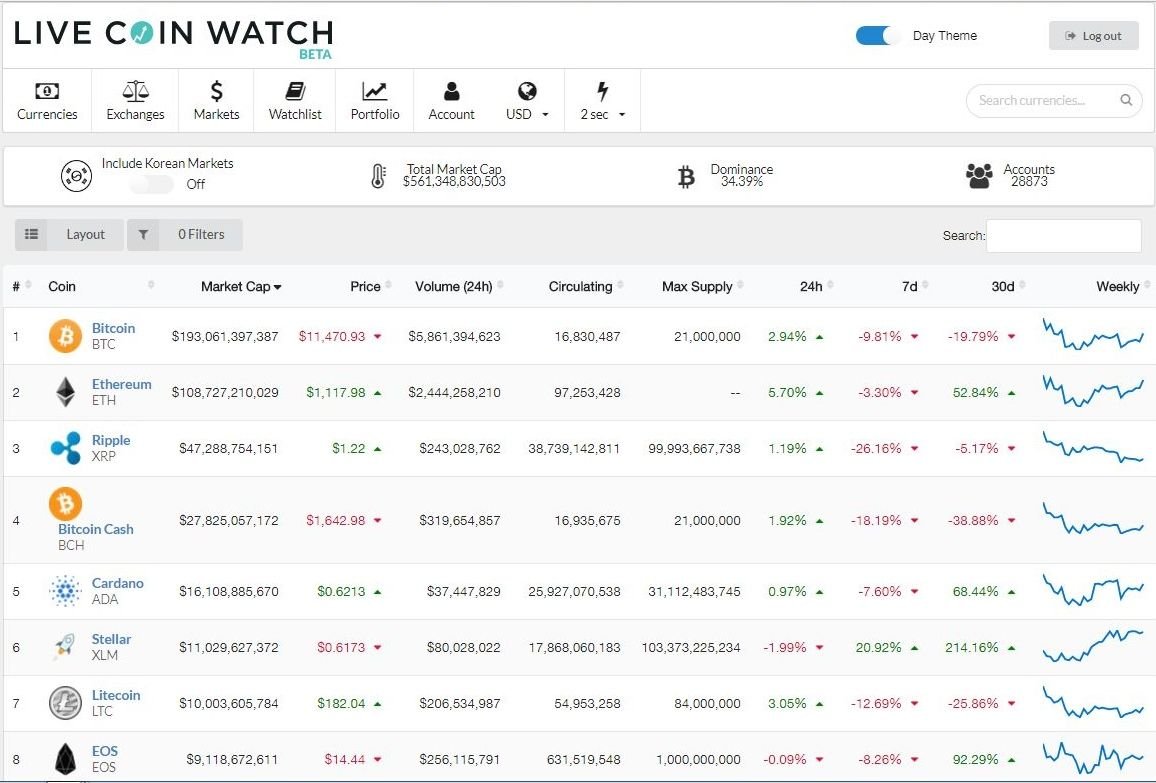Sort by the 24h change column
The image size is (1156, 783).
(816, 286)
